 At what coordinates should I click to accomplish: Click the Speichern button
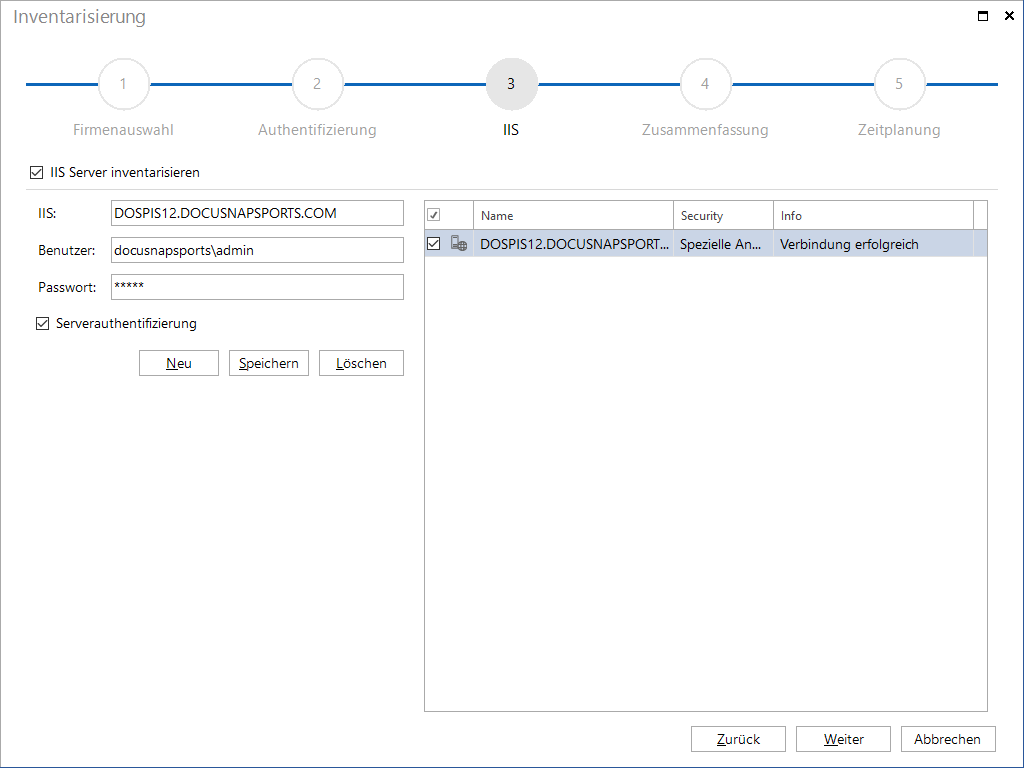click(268, 363)
